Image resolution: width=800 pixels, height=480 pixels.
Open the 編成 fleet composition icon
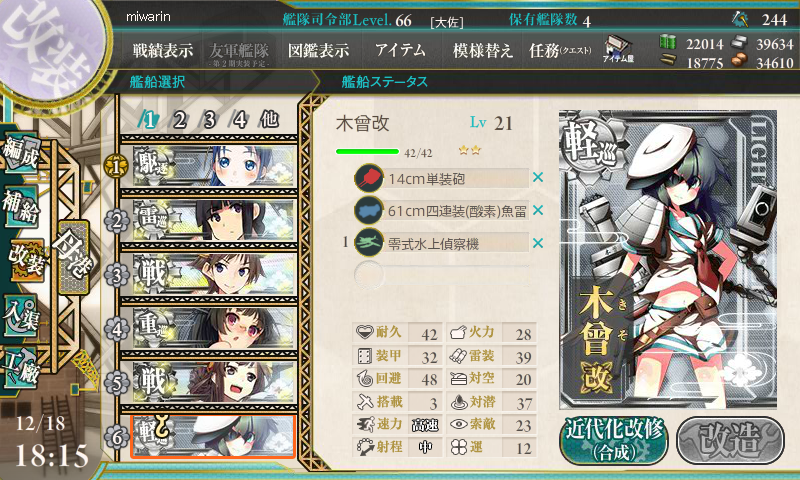point(20,153)
